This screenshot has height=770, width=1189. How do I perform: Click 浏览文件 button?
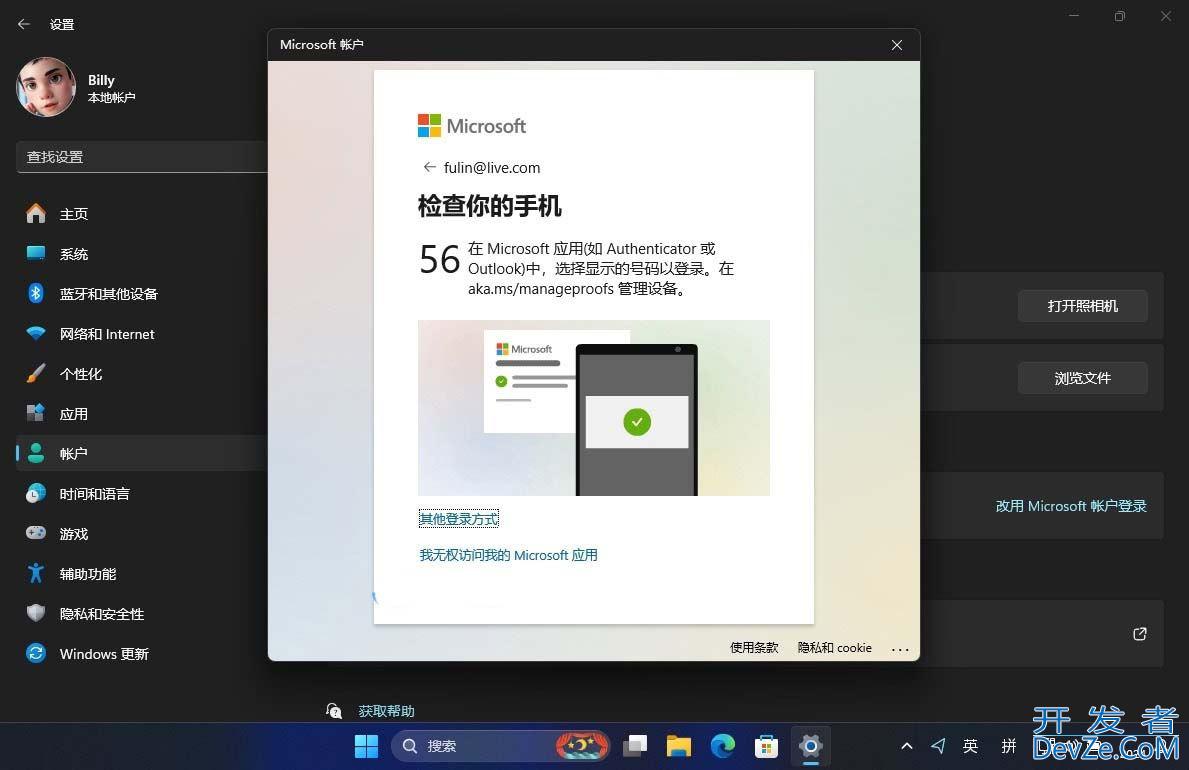[x=1082, y=378]
